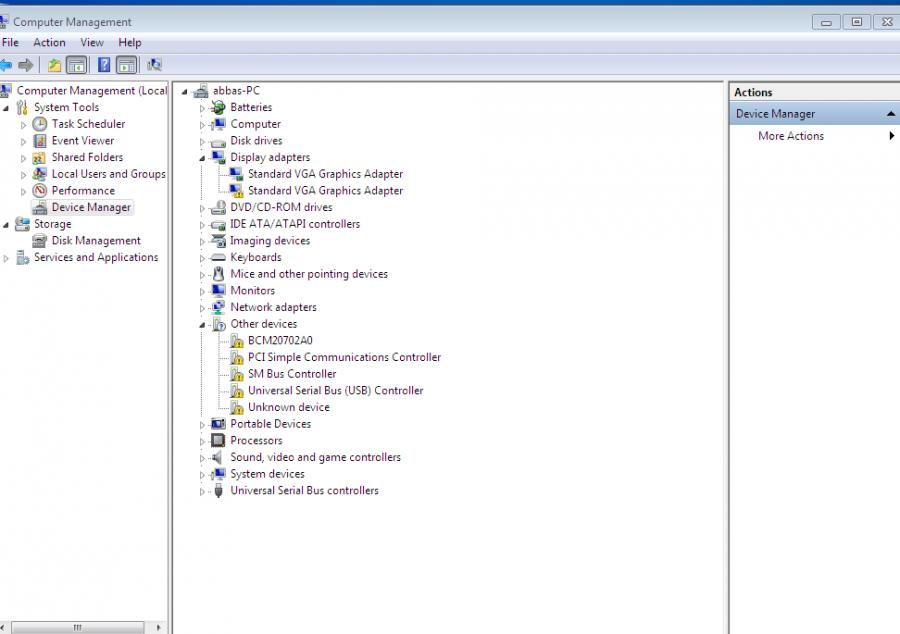The width and height of the screenshot is (900, 634).
Task: Click the DVD/CD-ROM drives icon
Action: coord(218,208)
